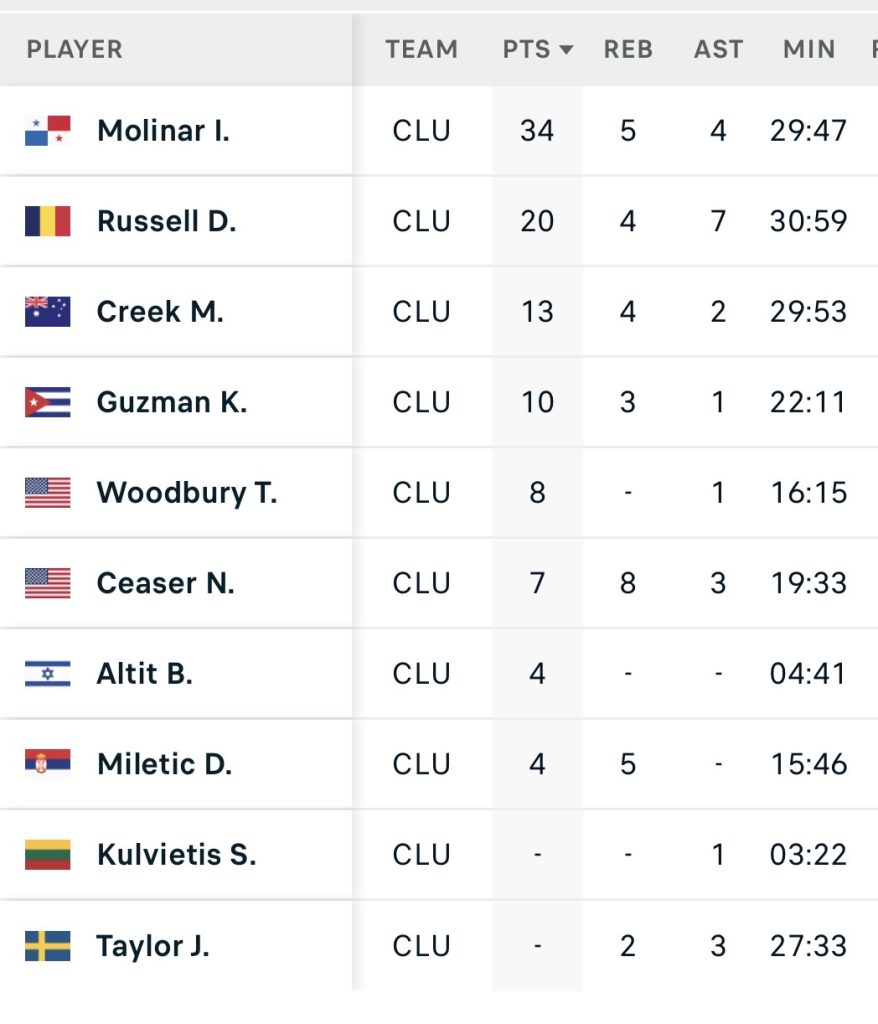The height and width of the screenshot is (1024, 878).
Task: Click the PLAYER column header
Action: 74,50
